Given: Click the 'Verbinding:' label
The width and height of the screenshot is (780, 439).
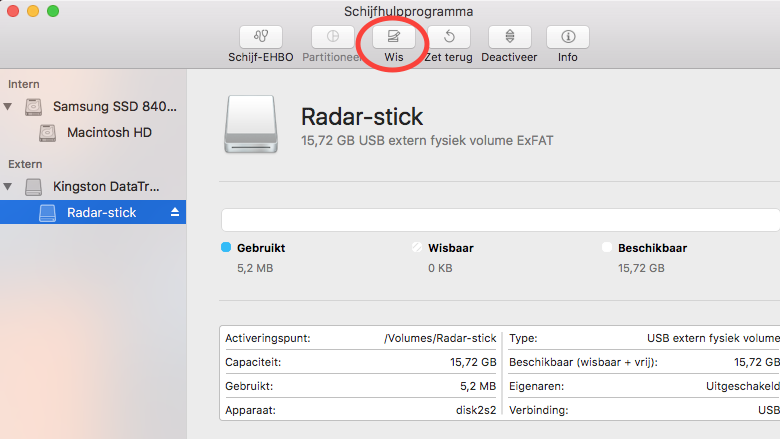Looking at the screenshot, I should 538,411.
